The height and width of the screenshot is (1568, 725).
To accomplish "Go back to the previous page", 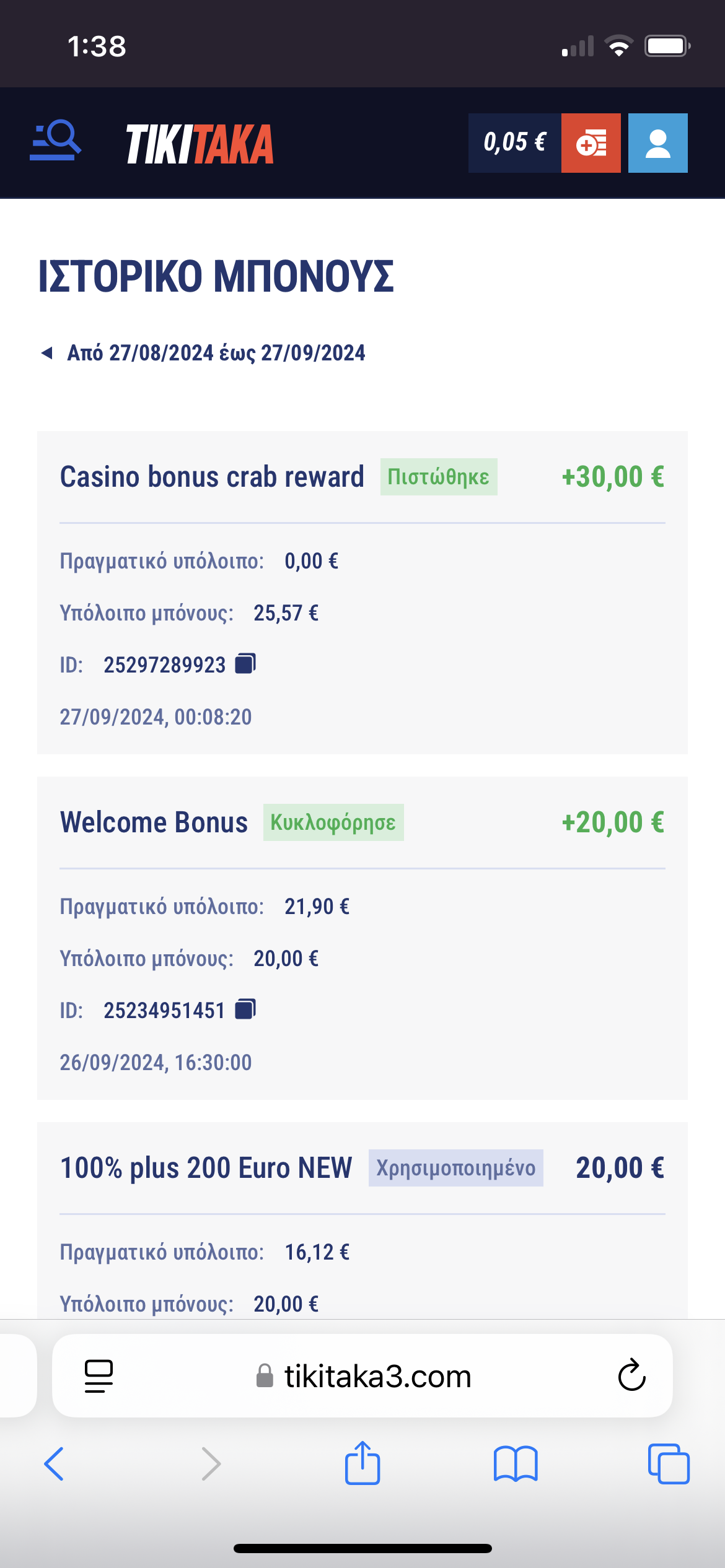I will click(x=55, y=1463).
